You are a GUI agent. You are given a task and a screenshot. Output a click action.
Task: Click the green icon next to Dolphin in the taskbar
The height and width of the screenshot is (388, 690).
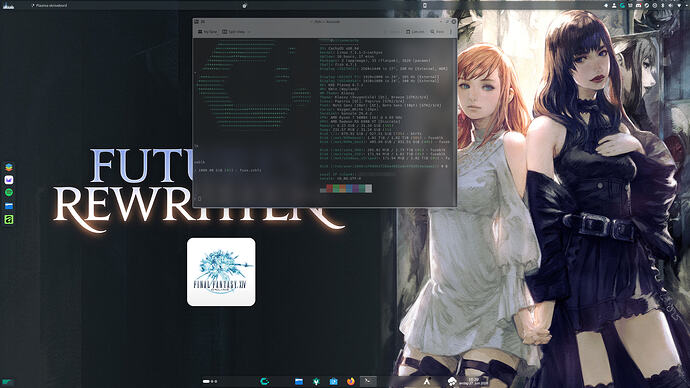pos(316,381)
